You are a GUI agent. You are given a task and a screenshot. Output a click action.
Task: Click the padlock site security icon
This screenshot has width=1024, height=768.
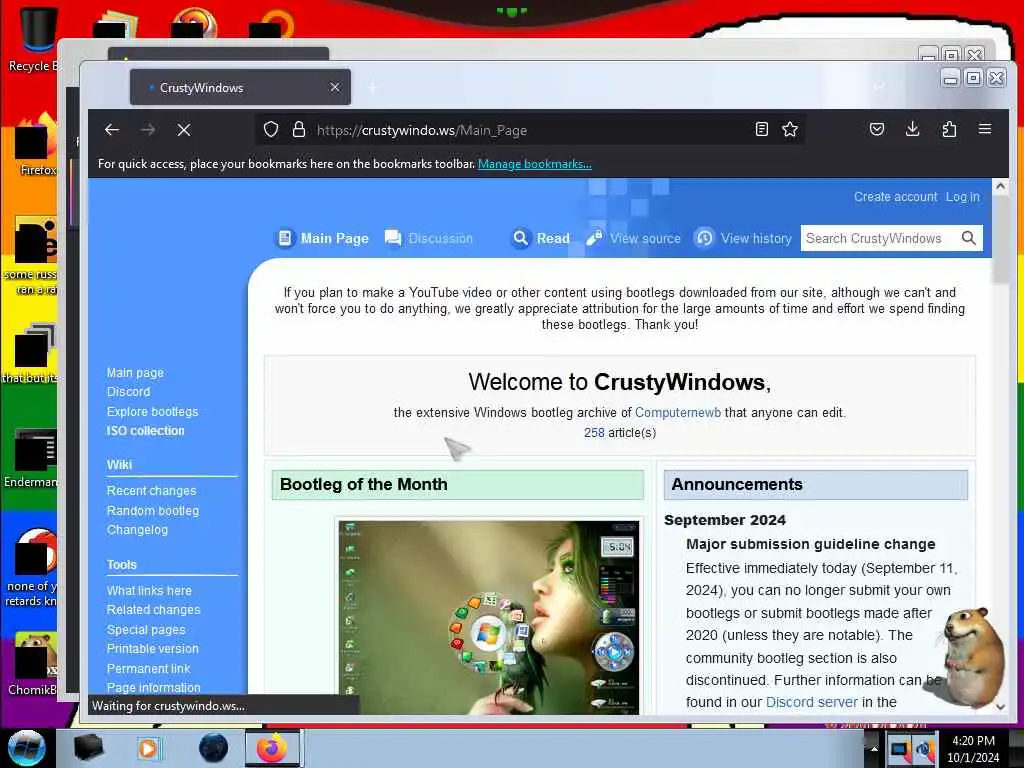[299, 129]
